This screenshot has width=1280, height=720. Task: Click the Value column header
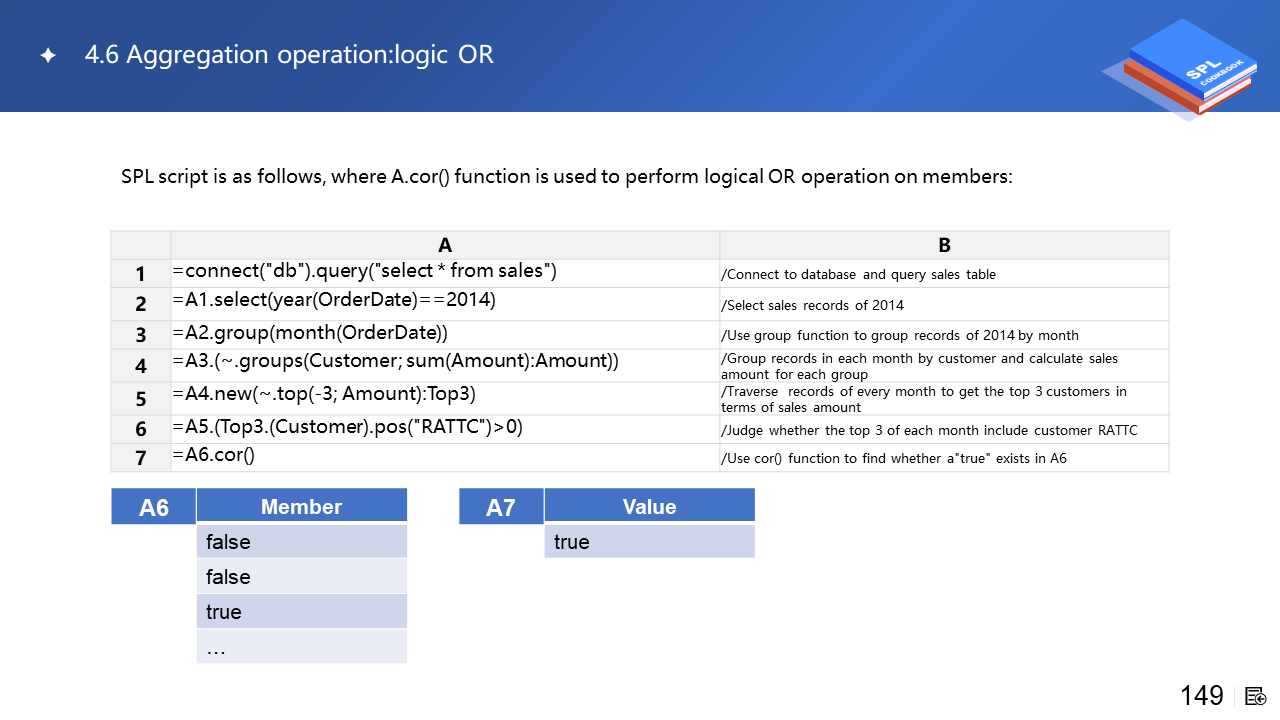point(649,507)
